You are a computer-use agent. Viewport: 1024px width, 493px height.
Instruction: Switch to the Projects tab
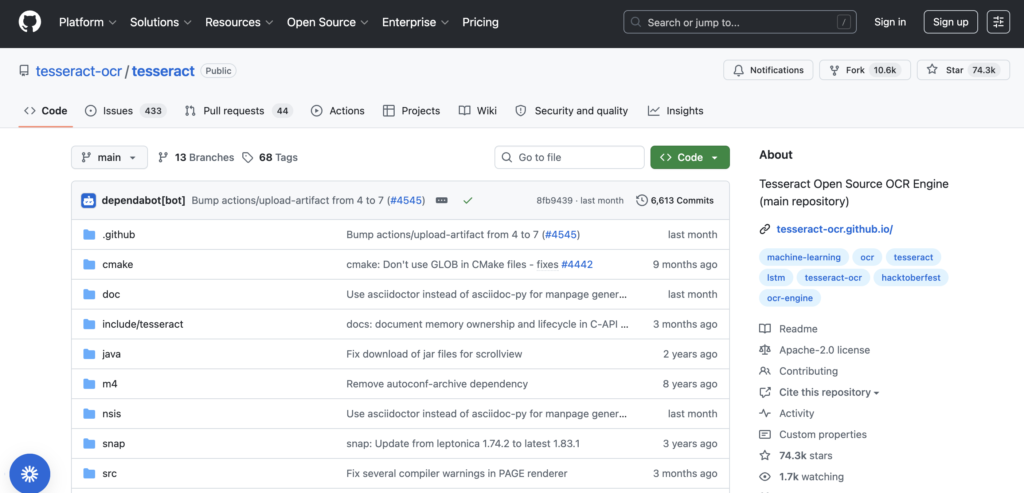click(x=411, y=111)
